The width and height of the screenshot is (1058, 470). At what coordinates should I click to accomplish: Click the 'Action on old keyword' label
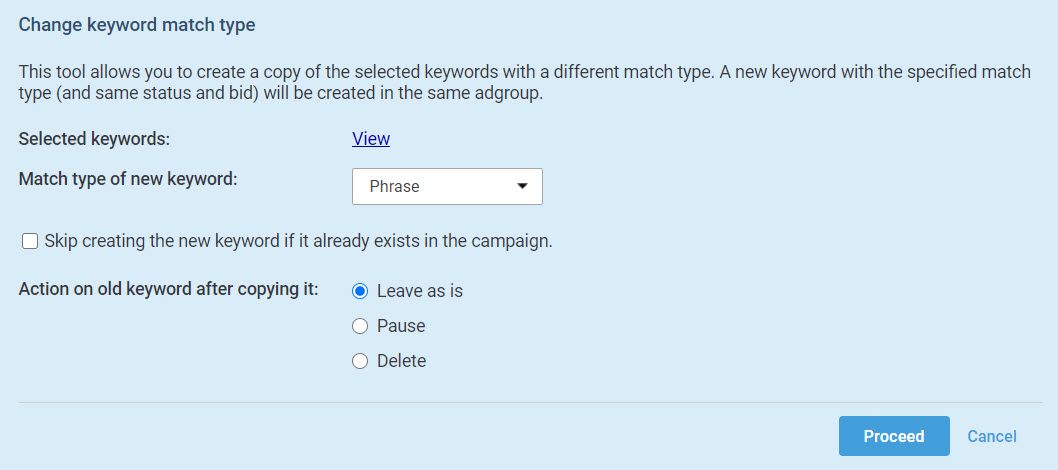[x=168, y=289]
